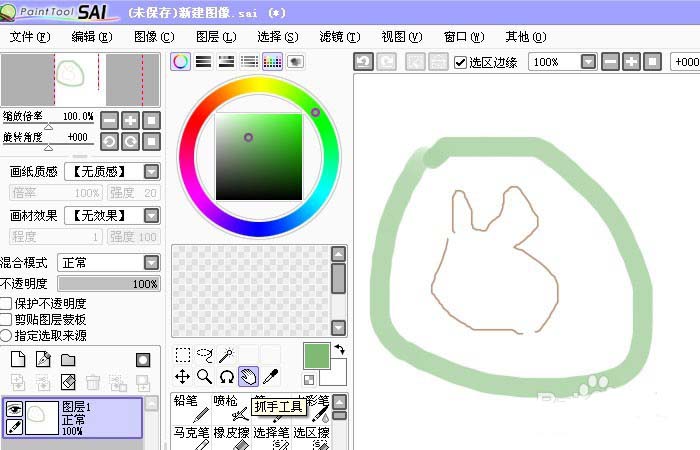Toggle the color mixer panel

point(250,62)
